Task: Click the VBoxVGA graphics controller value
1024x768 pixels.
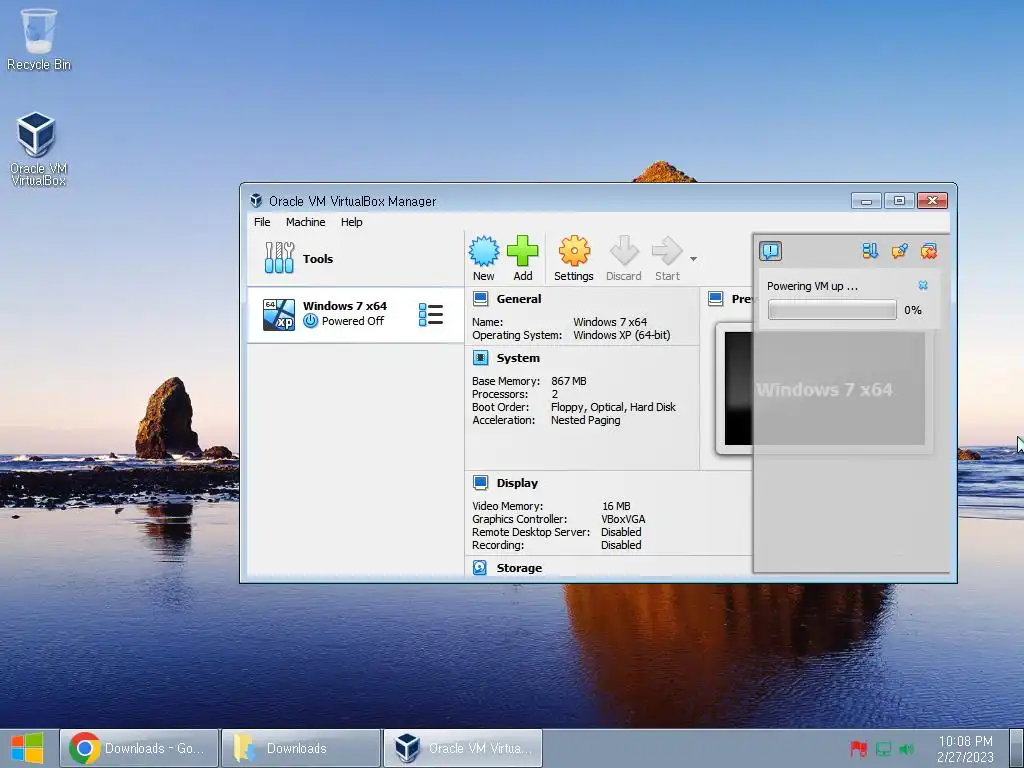Action: (x=623, y=519)
